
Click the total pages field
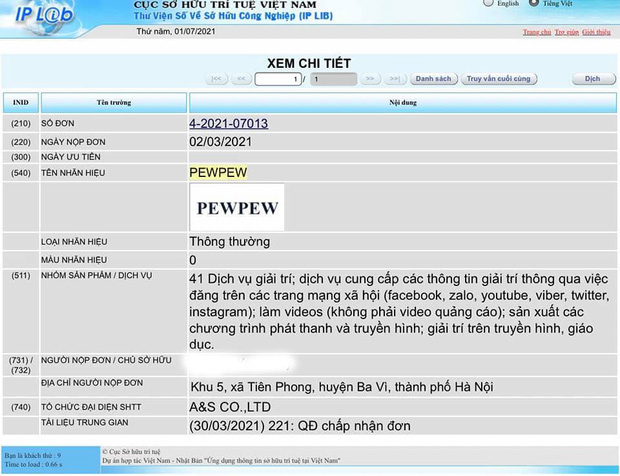pos(333,79)
